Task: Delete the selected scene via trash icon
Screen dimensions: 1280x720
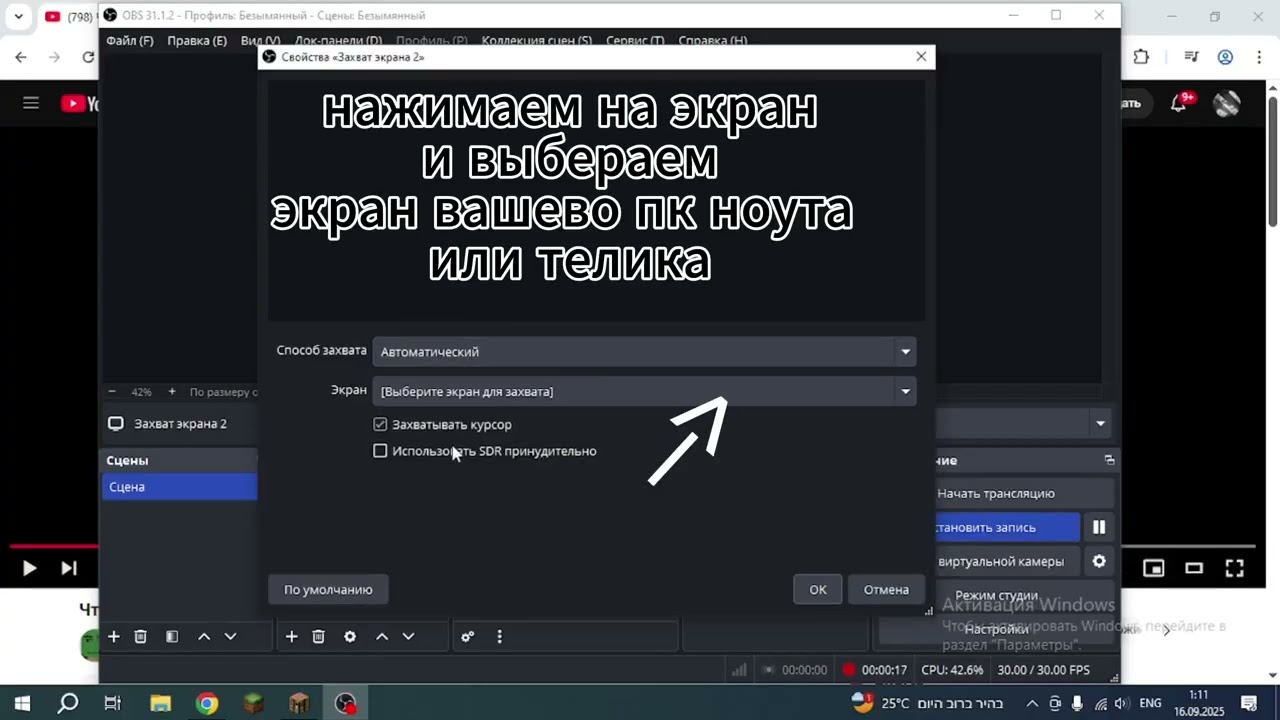Action: point(141,636)
